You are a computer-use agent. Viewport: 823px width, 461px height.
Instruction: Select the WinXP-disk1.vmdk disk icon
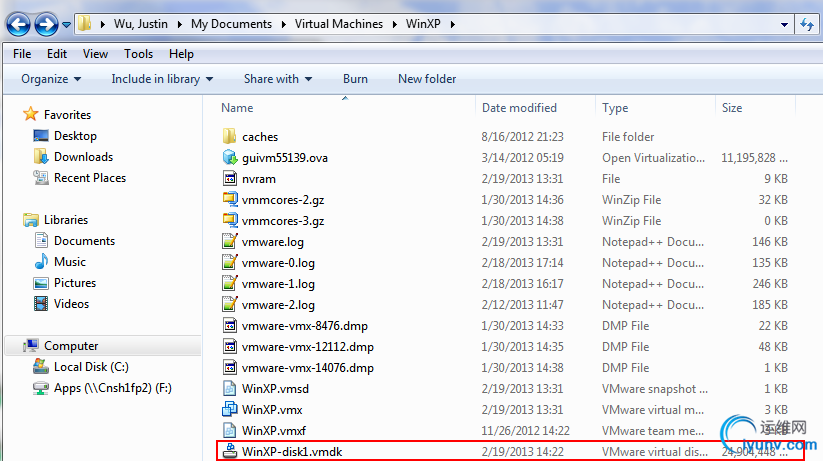pos(229,451)
